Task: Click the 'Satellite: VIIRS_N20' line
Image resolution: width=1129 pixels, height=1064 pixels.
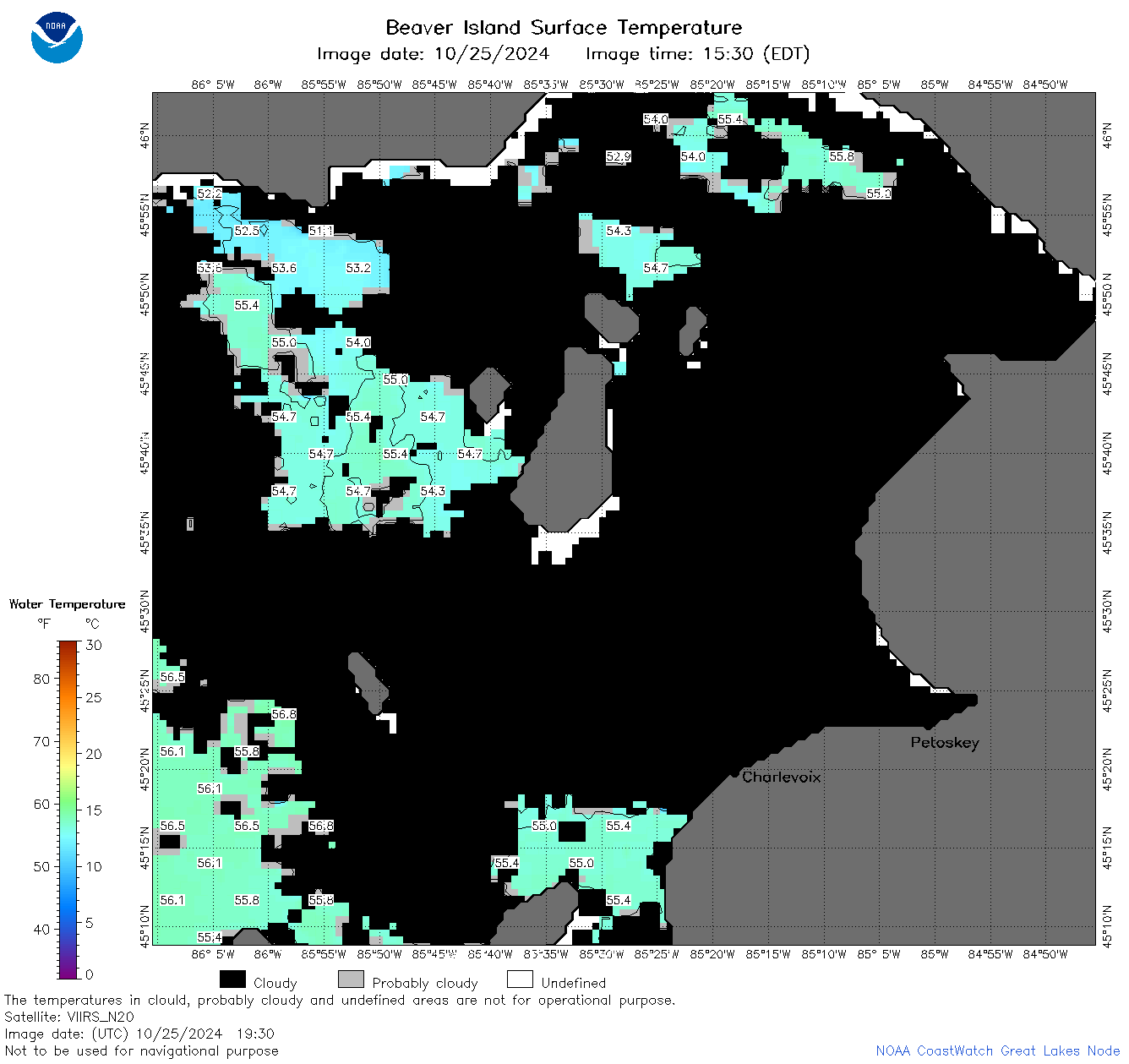Action: click(69, 1017)
